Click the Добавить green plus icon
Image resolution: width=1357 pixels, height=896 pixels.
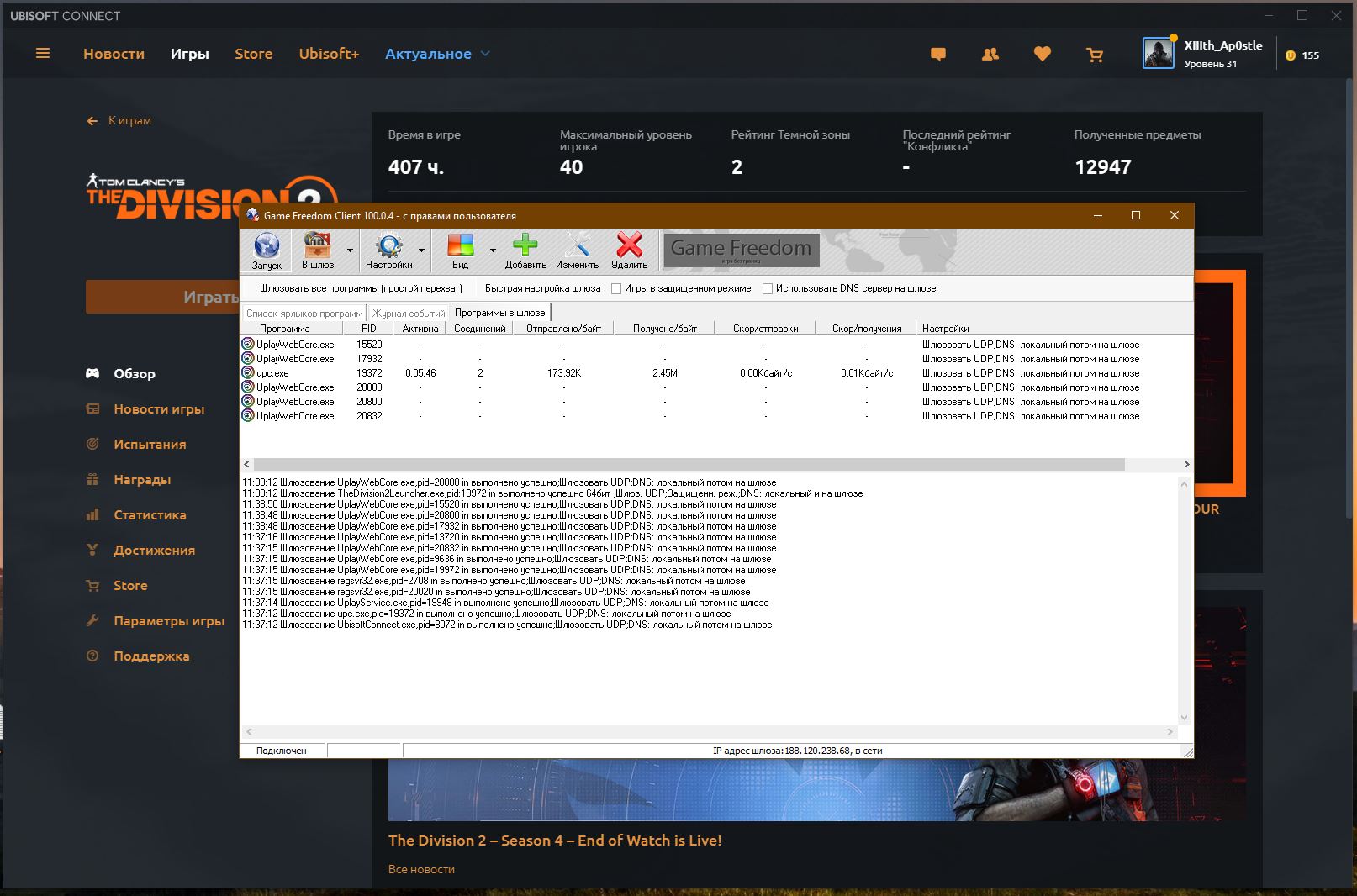pyautogui.click(x=525, y=246)
